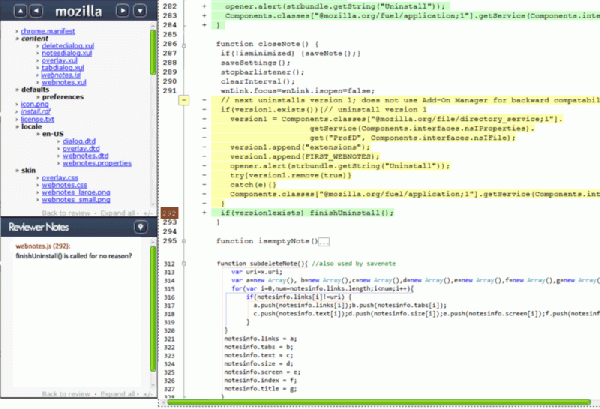Click 'Expand all' below the file tree

coord(117,213)
